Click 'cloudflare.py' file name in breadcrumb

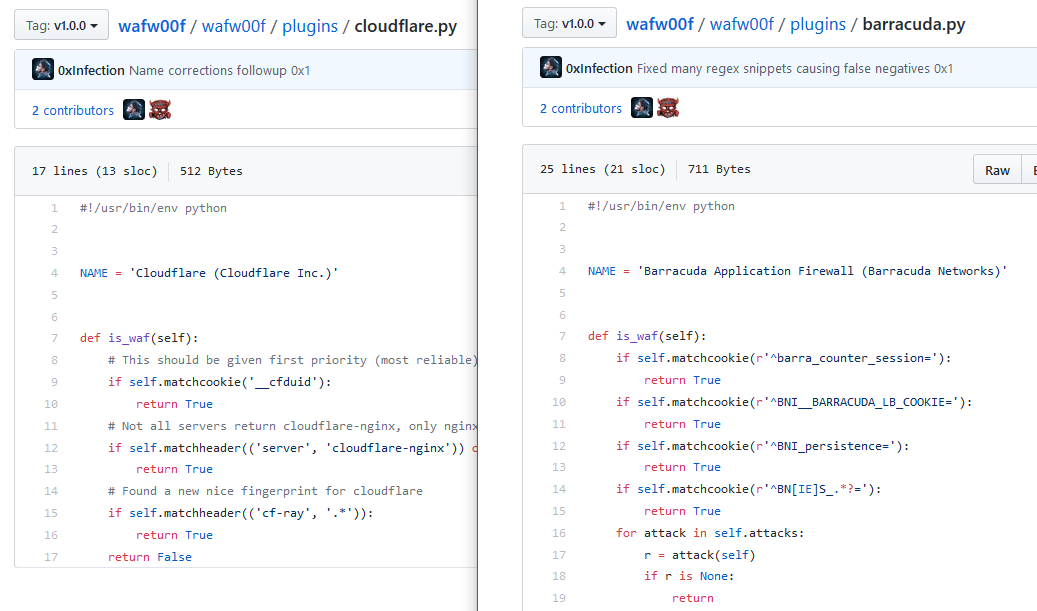tap(405, 26)
